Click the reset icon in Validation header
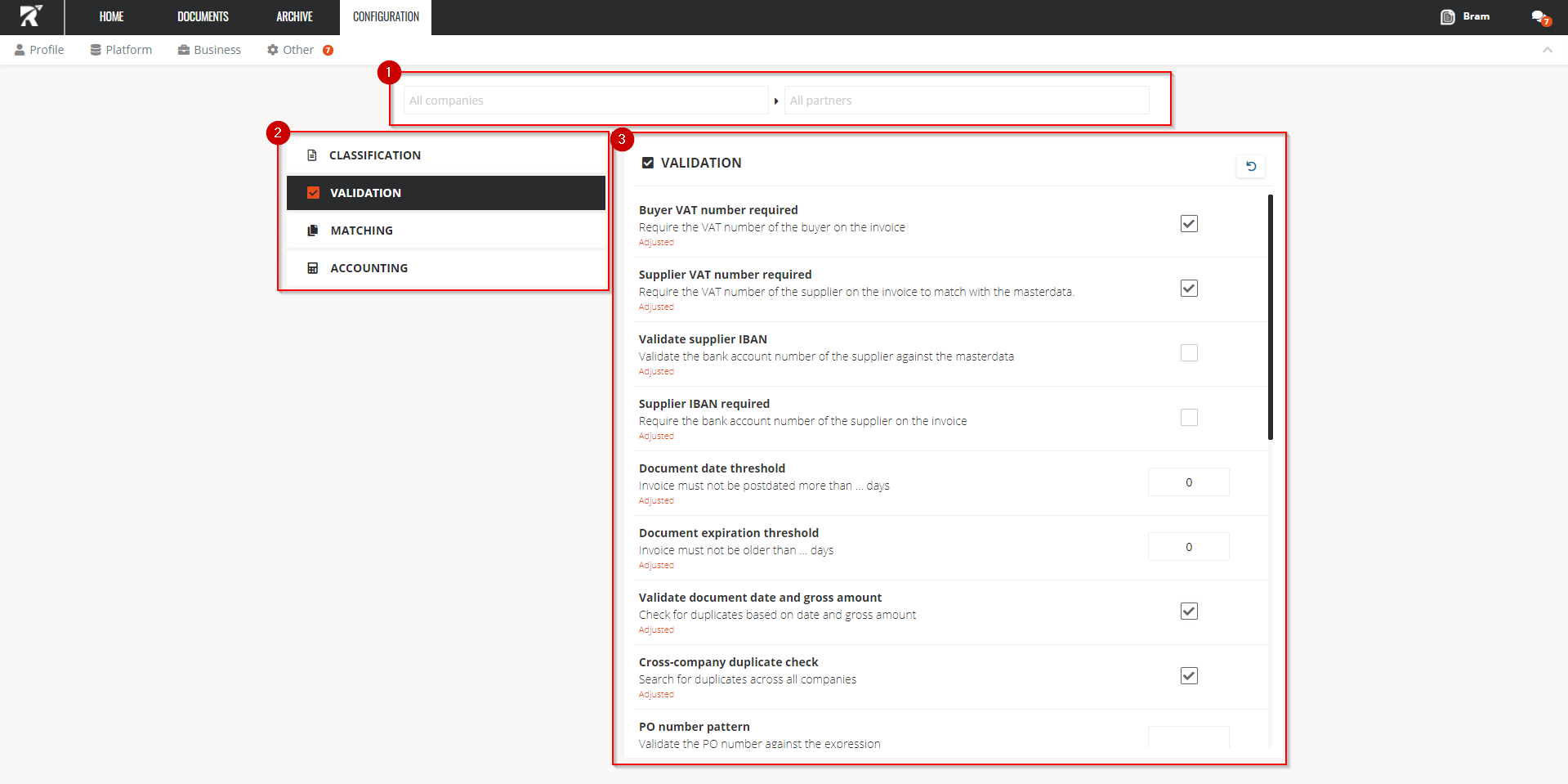The width and height of the screenshot is (1568, 784). (1250, 166)
